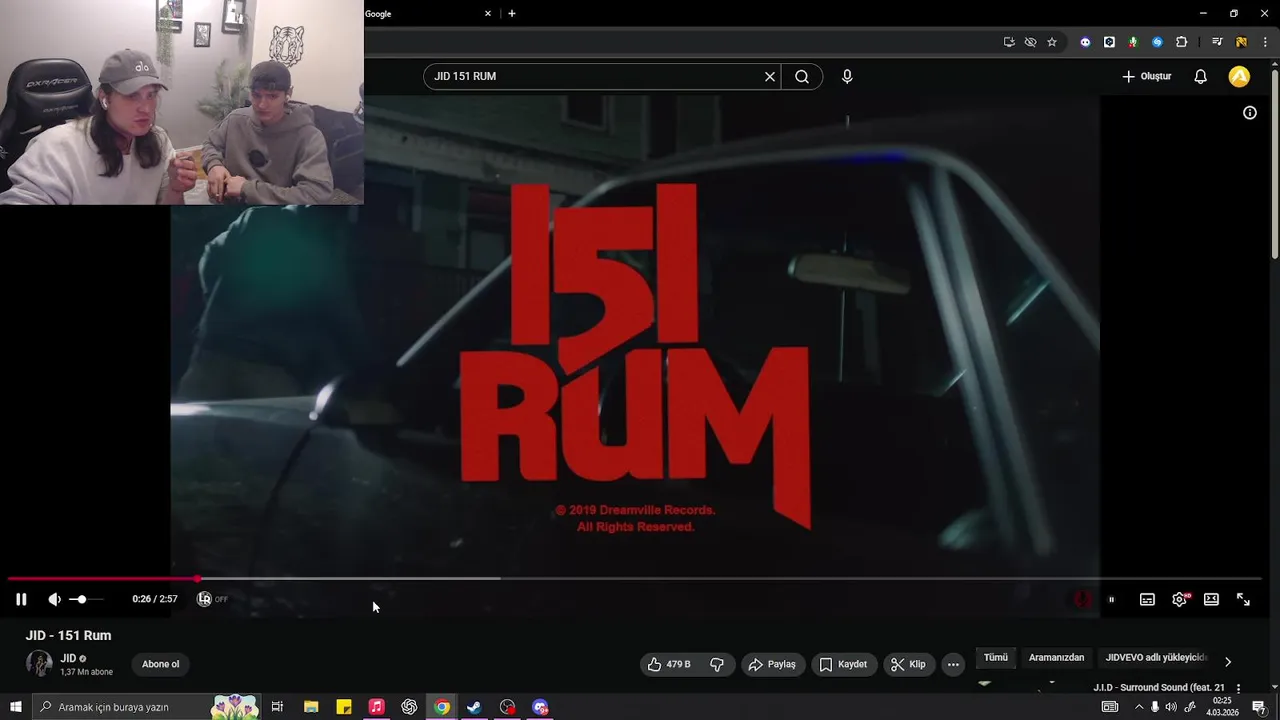
Task: Click the Paylaş share button
Action: 772,664
